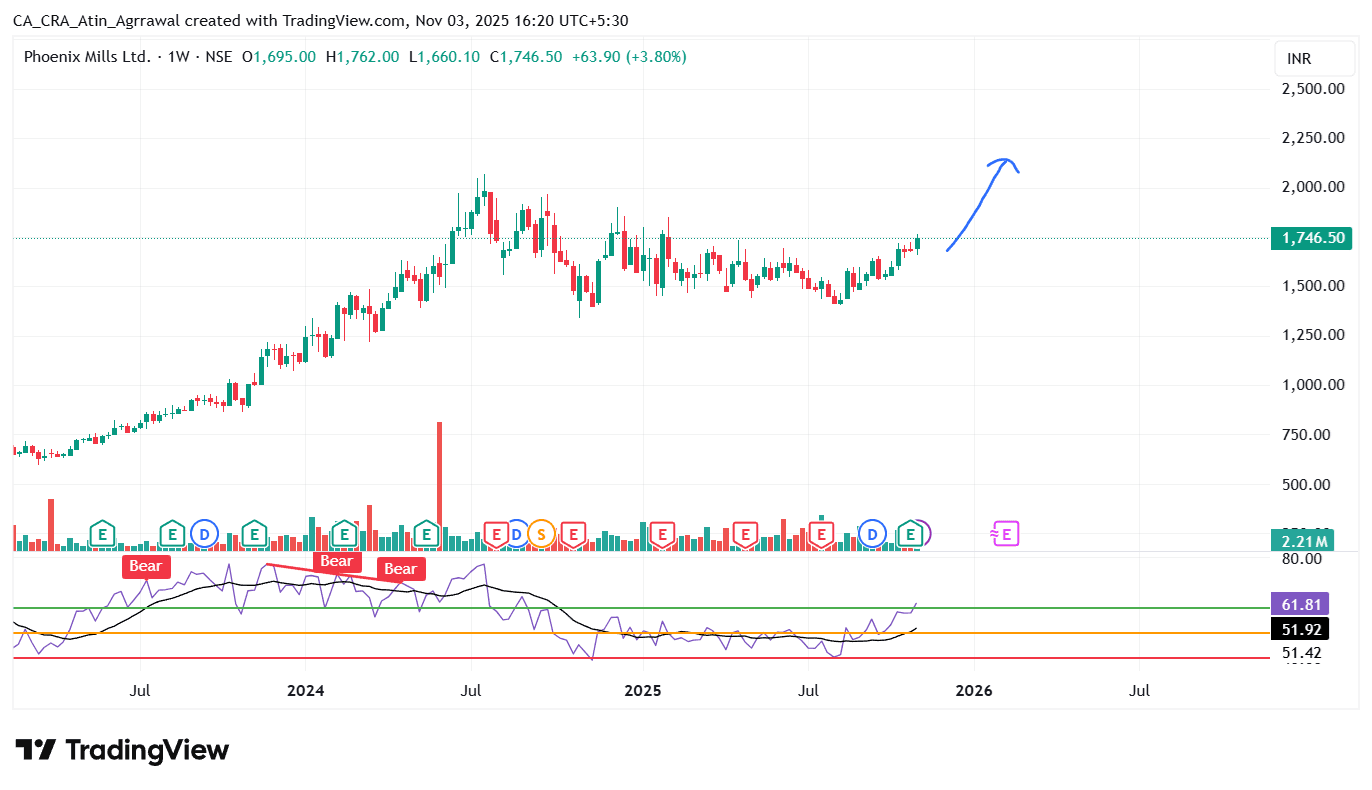The width and height of the screenshot is (1372, 790).
Task: Click the tallest red volume bar
Action: (x=439, y=486)
